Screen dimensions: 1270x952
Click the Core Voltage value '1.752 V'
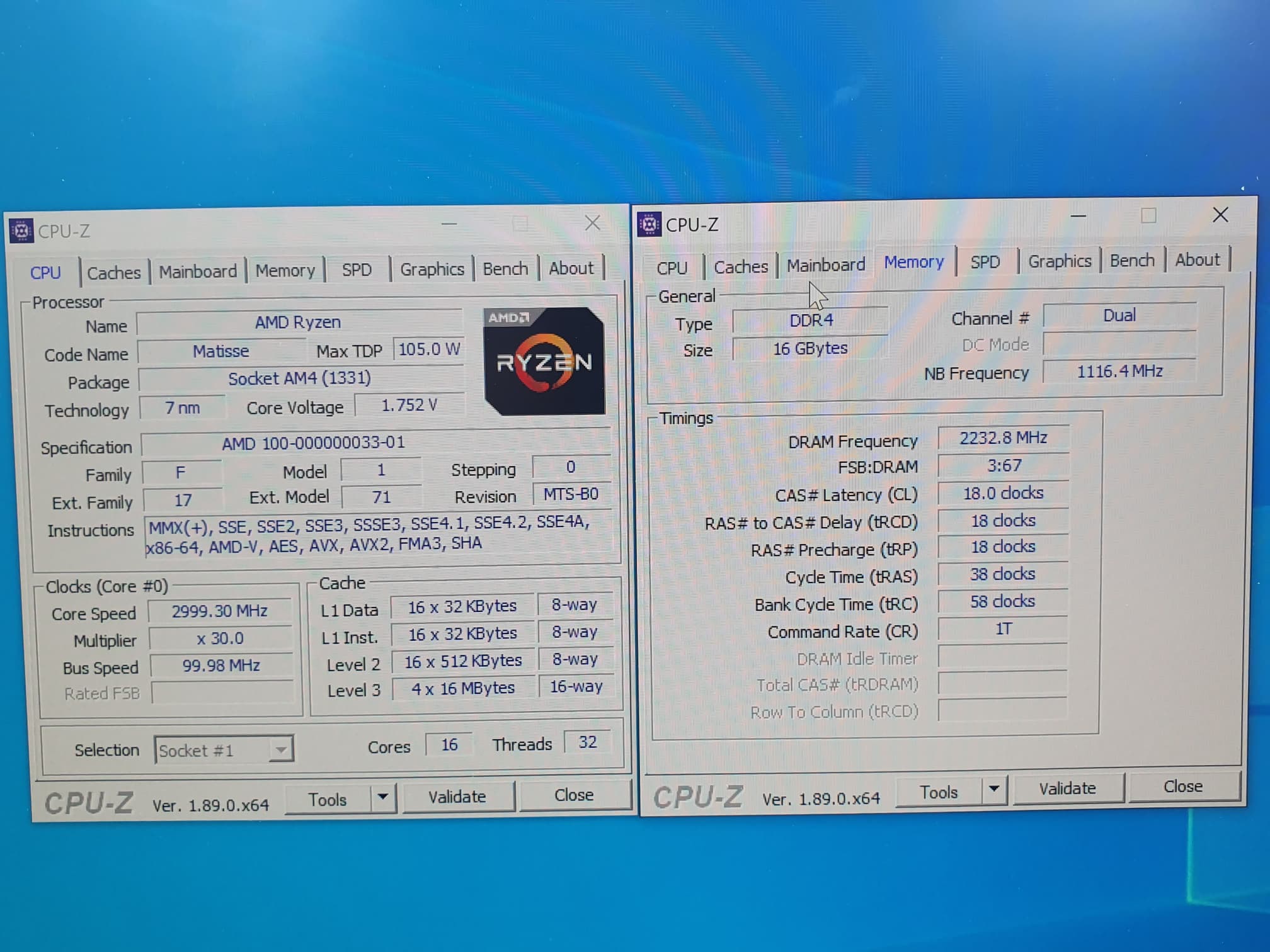[x=409, y=405]
